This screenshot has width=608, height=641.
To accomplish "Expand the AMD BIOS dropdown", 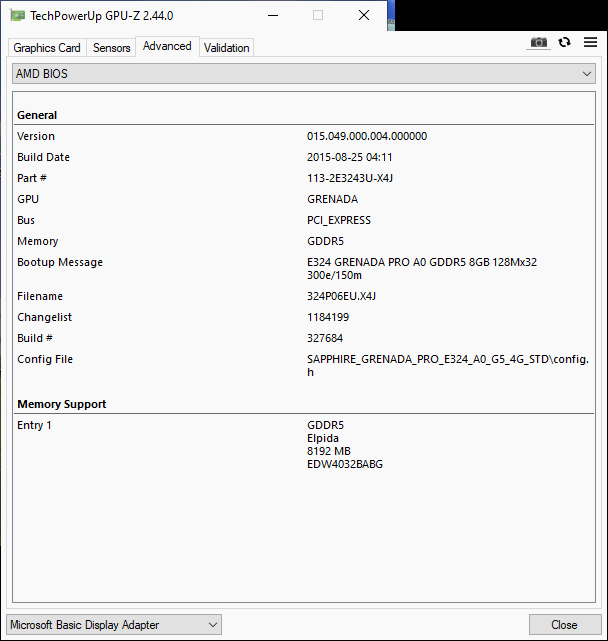I will point(304,74).
